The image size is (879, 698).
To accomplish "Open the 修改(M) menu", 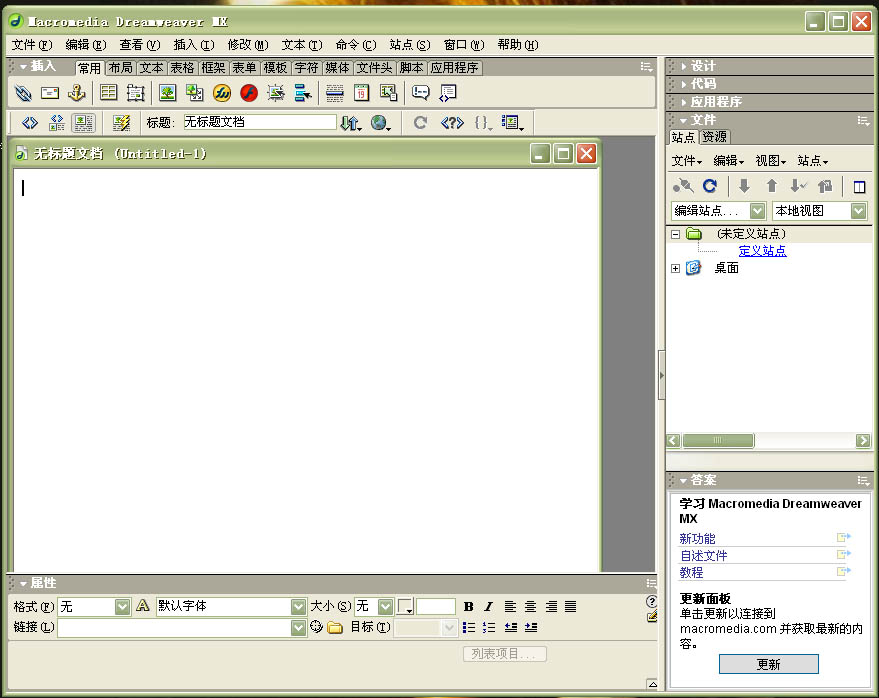I will (247, 45).
